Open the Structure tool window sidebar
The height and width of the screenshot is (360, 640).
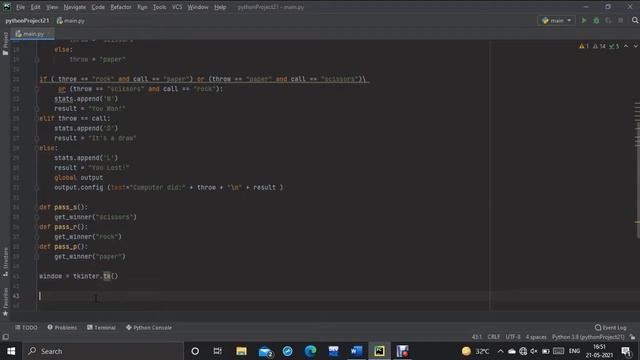click(x=5, y=262)
